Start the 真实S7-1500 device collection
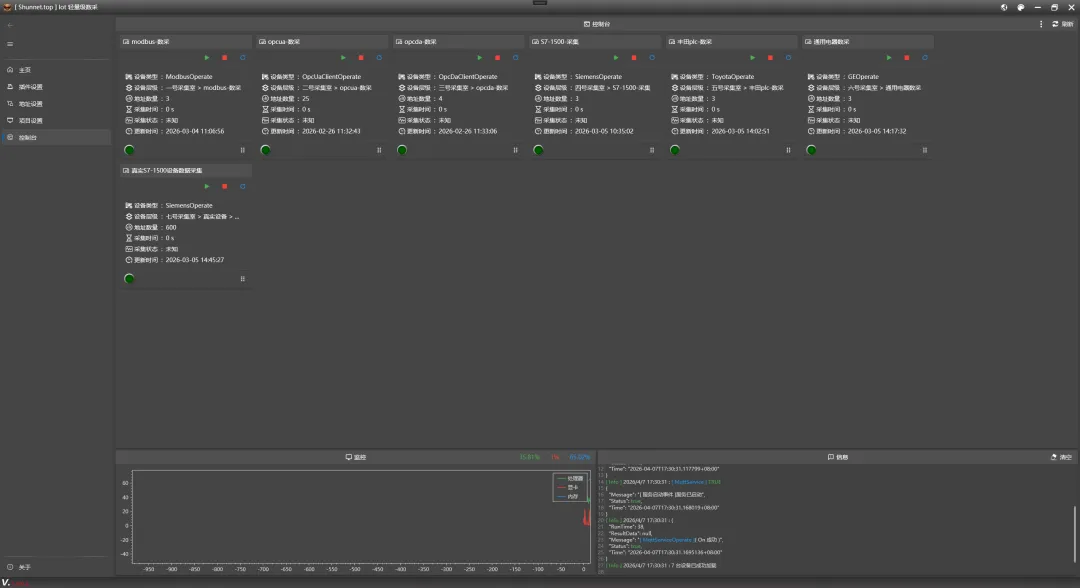The height and width of the screenshot is (588, 1080). (x=207, y=187)
